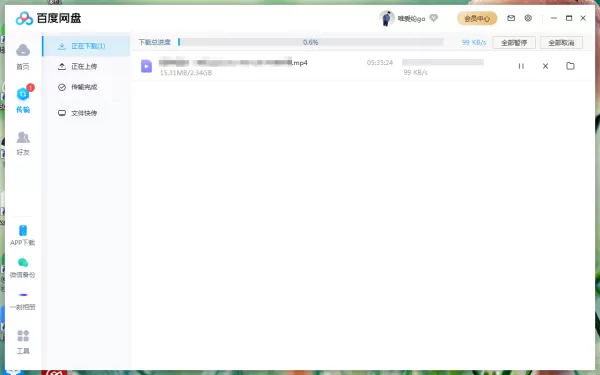600x375 pixels.
Task: Click the mp4 file name
Action: [x=233, y=62]
